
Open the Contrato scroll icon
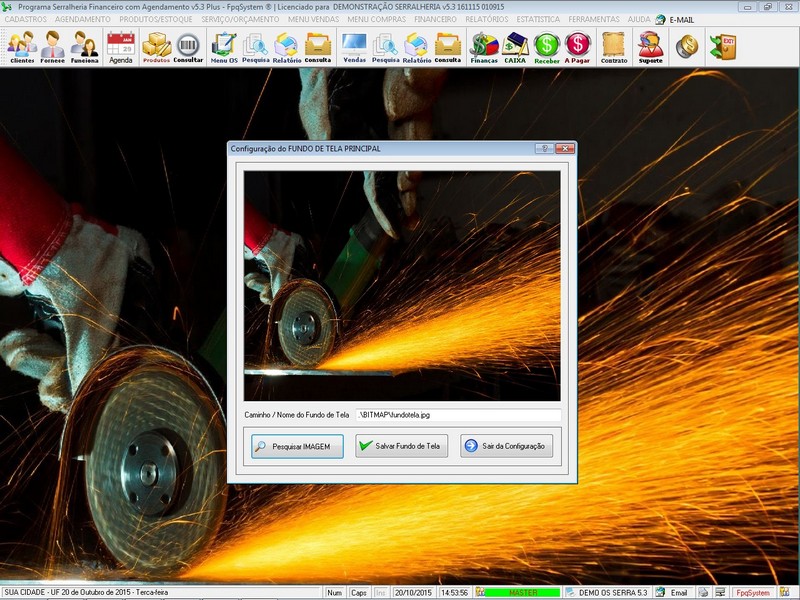pos(614,47)
